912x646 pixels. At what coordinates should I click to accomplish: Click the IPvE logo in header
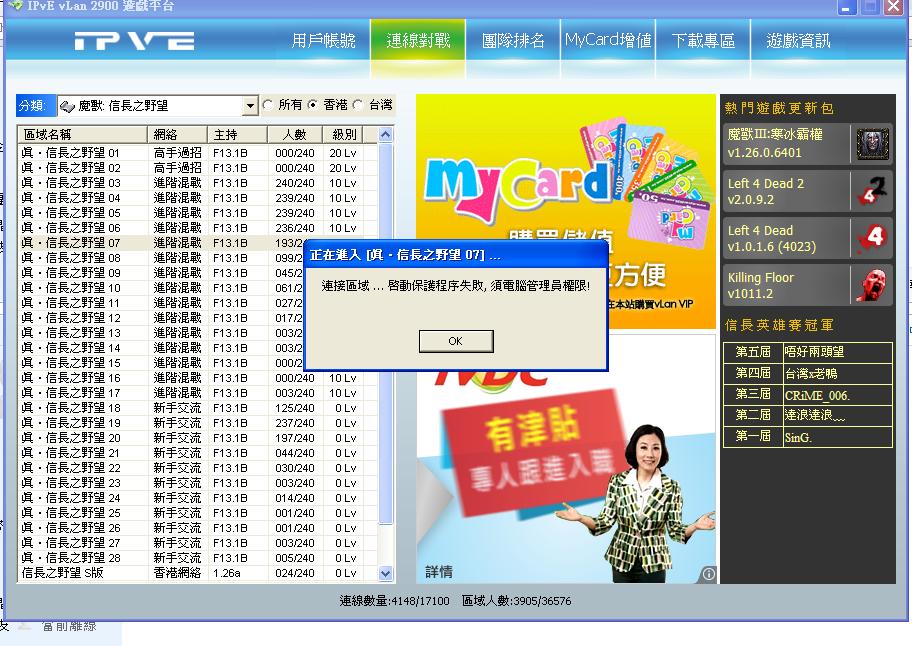(x=134, y=42)
